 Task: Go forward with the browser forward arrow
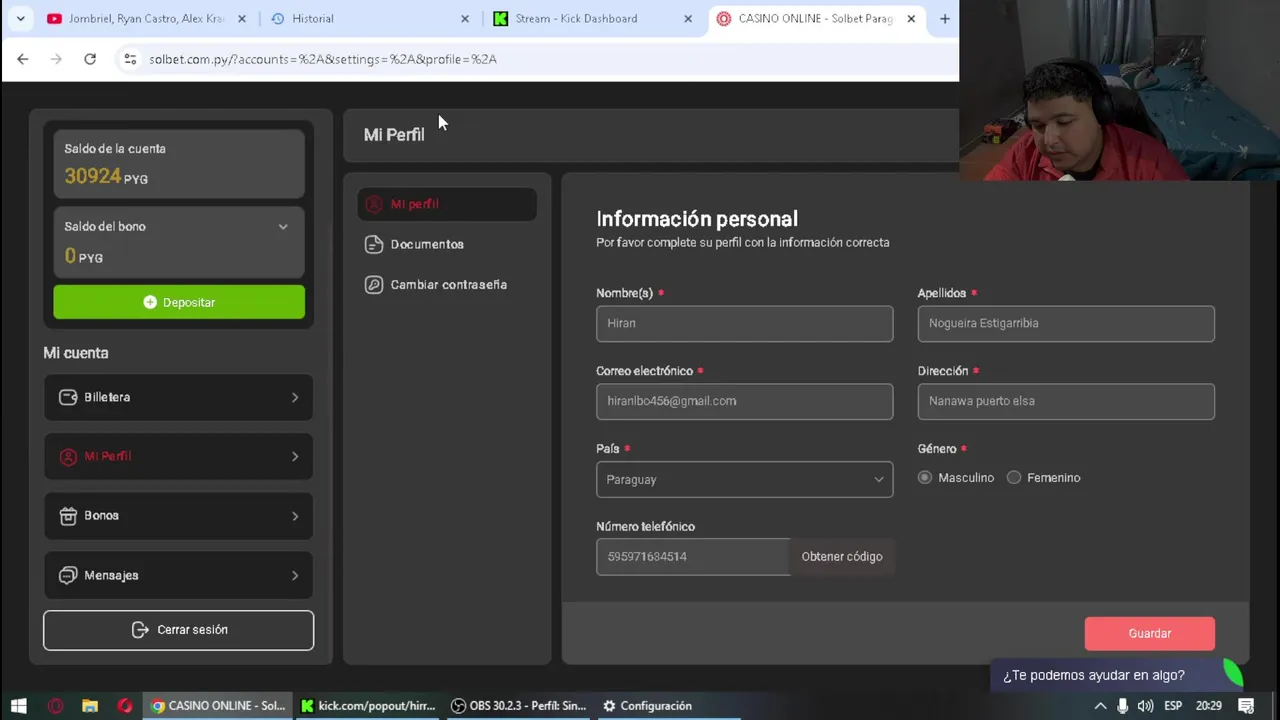click(56, 59)
